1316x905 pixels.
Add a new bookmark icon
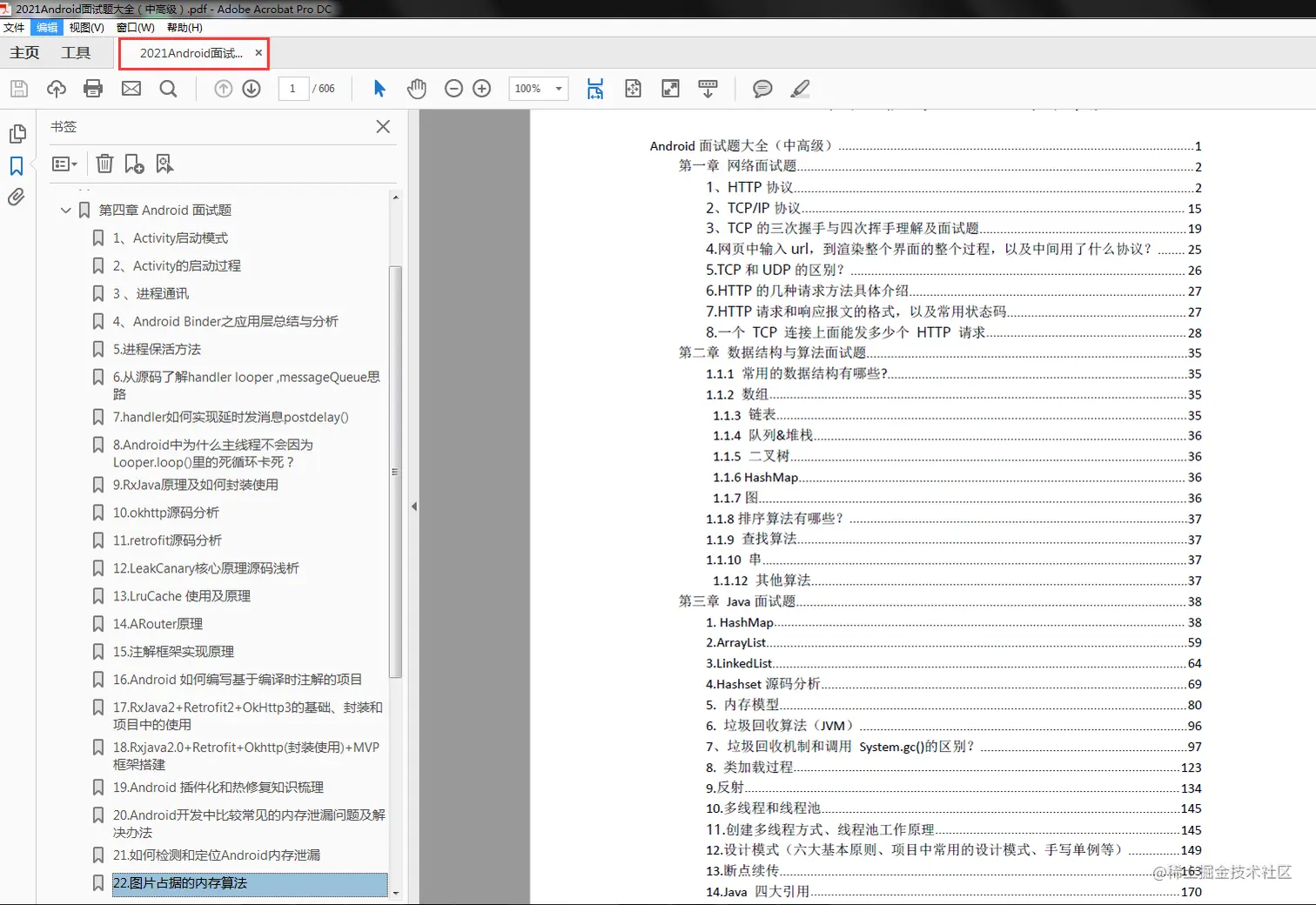(134, 164)
